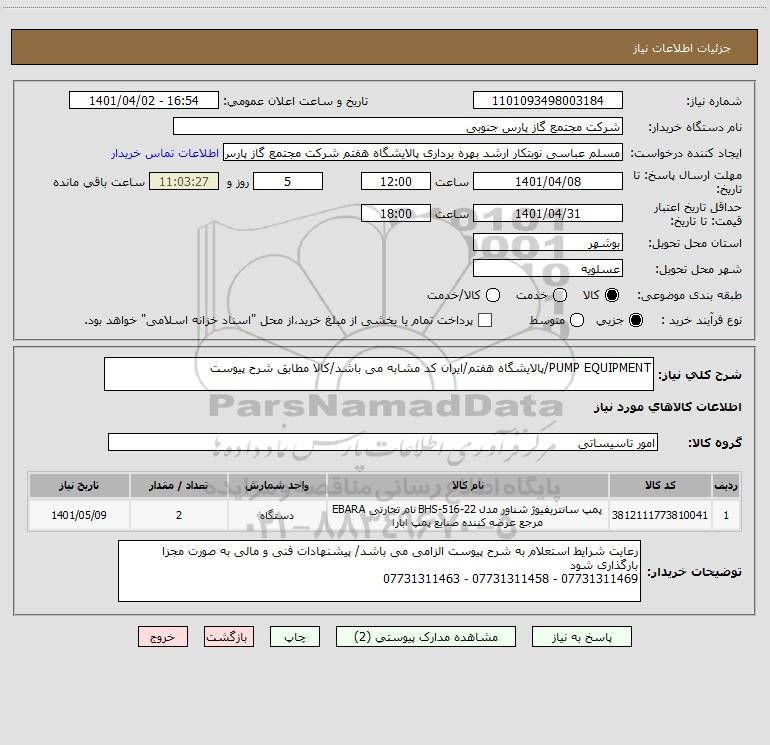The width and height of the screenshot is (770, 745).
Task: Click the requester field مسلم عباسی
Action: tap(423, 153)
